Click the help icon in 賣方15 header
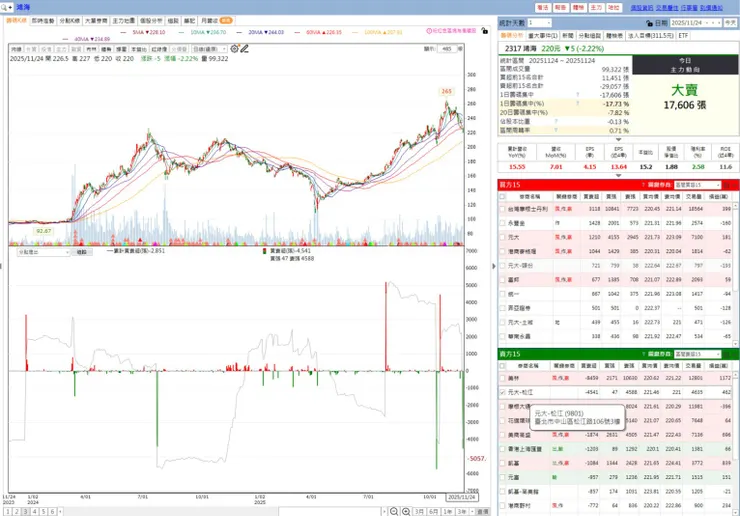The image size is (740, 516). pos(643,354)
